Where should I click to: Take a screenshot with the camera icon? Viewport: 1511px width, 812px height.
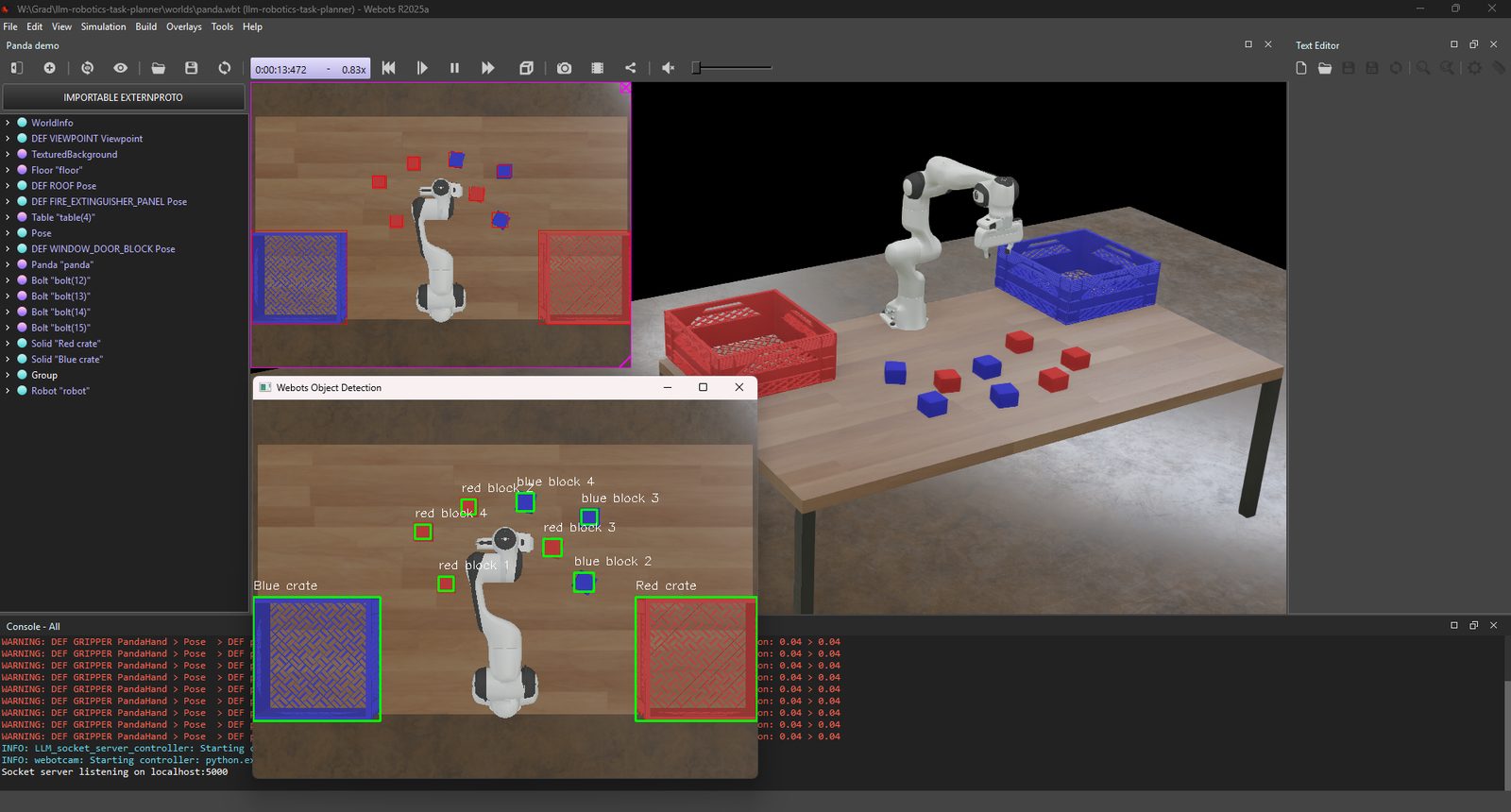[x=564, y=68]
